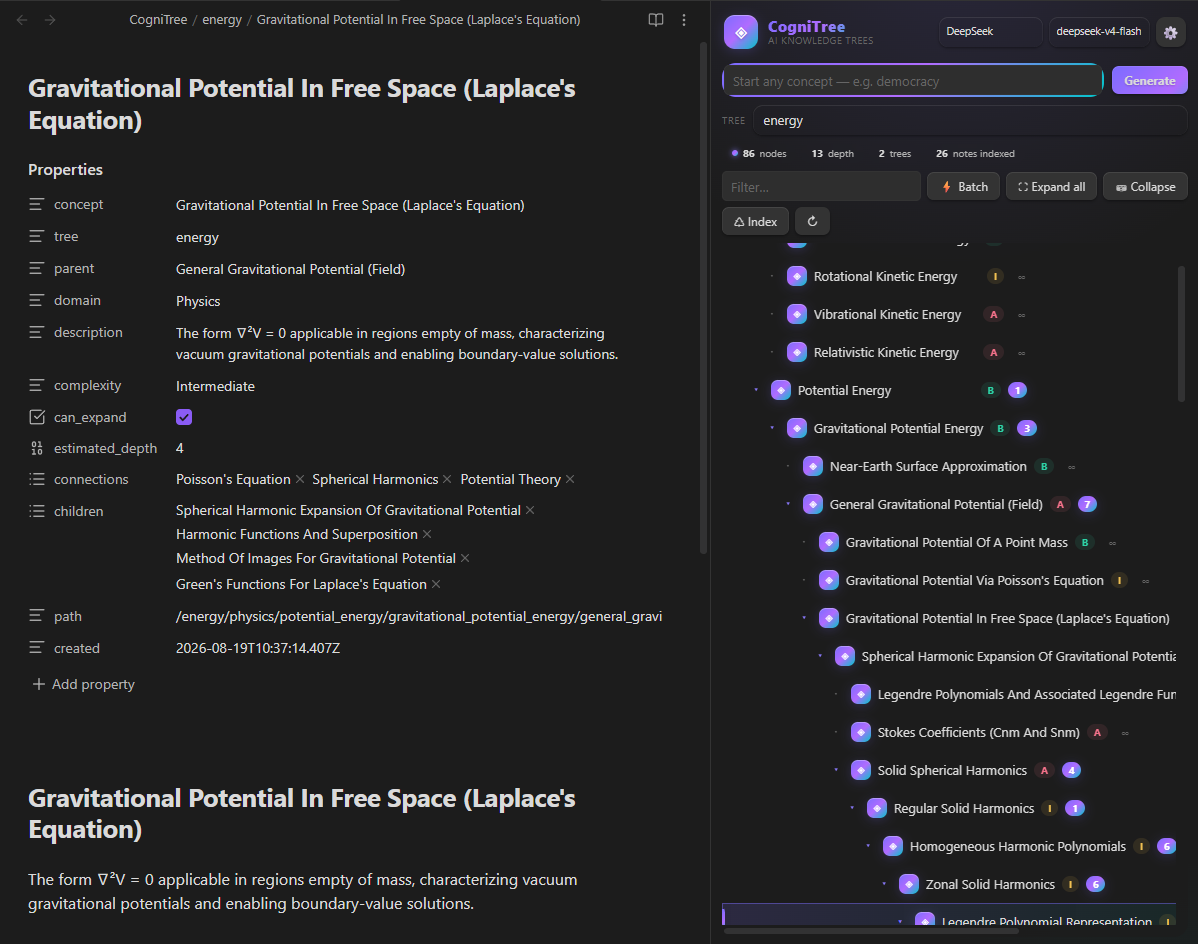Refresh the knowledge tree

(812, 221)
